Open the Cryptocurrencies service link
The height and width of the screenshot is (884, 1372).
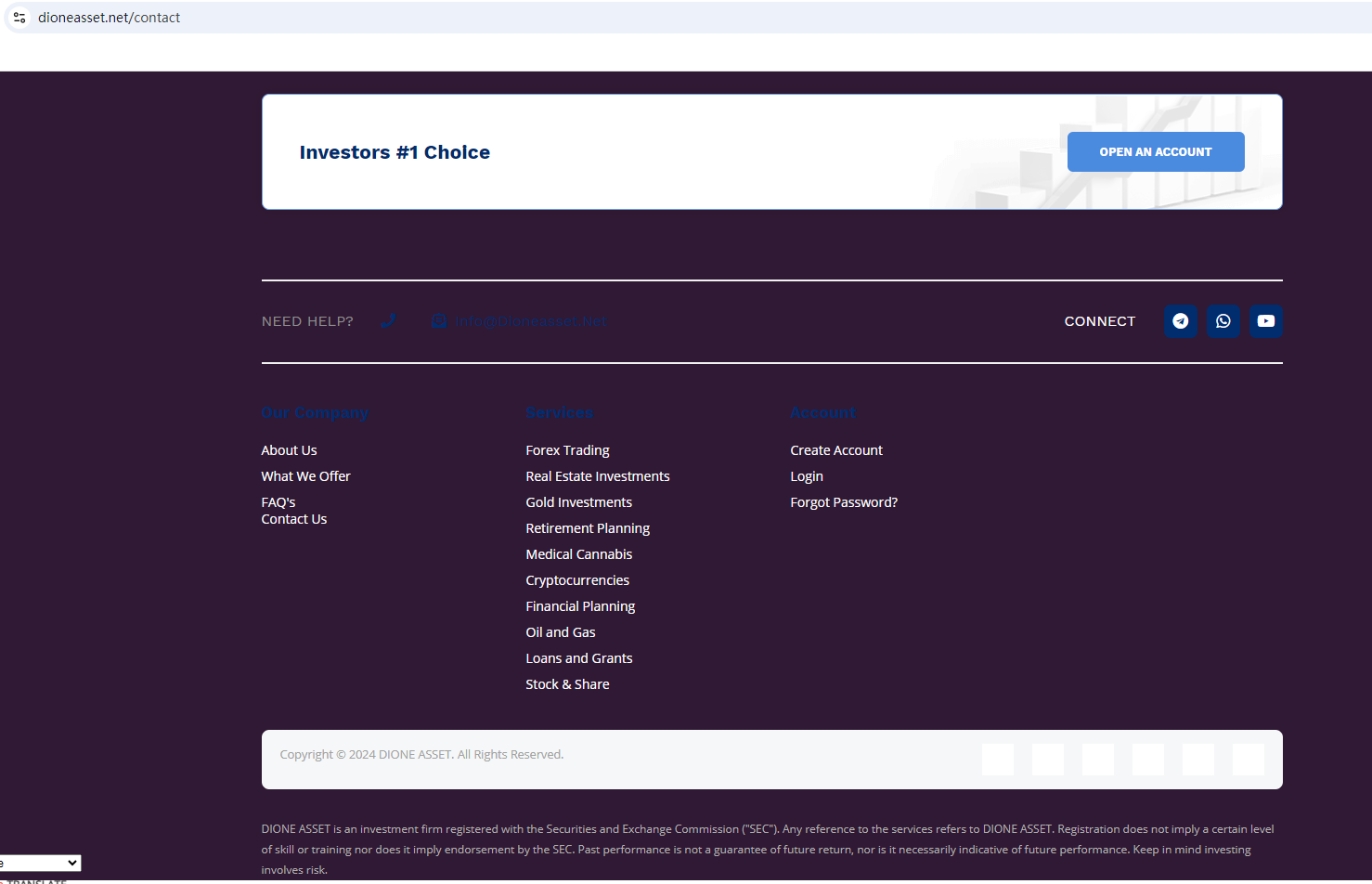[x=576, y=580]
